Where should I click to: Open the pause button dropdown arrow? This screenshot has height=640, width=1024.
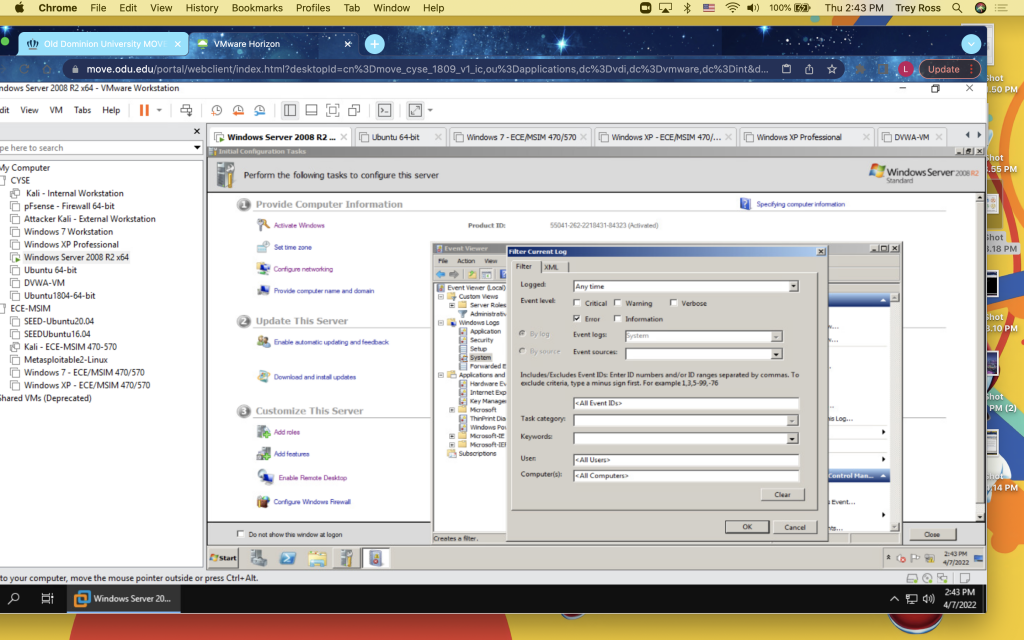click(x=159, y=110)
